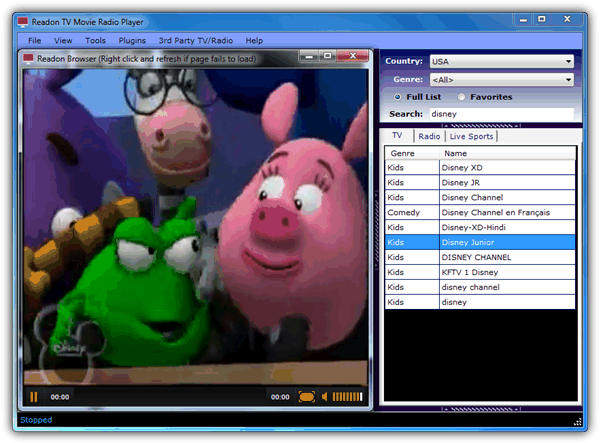Click the Stopped status text

[36, 420]
